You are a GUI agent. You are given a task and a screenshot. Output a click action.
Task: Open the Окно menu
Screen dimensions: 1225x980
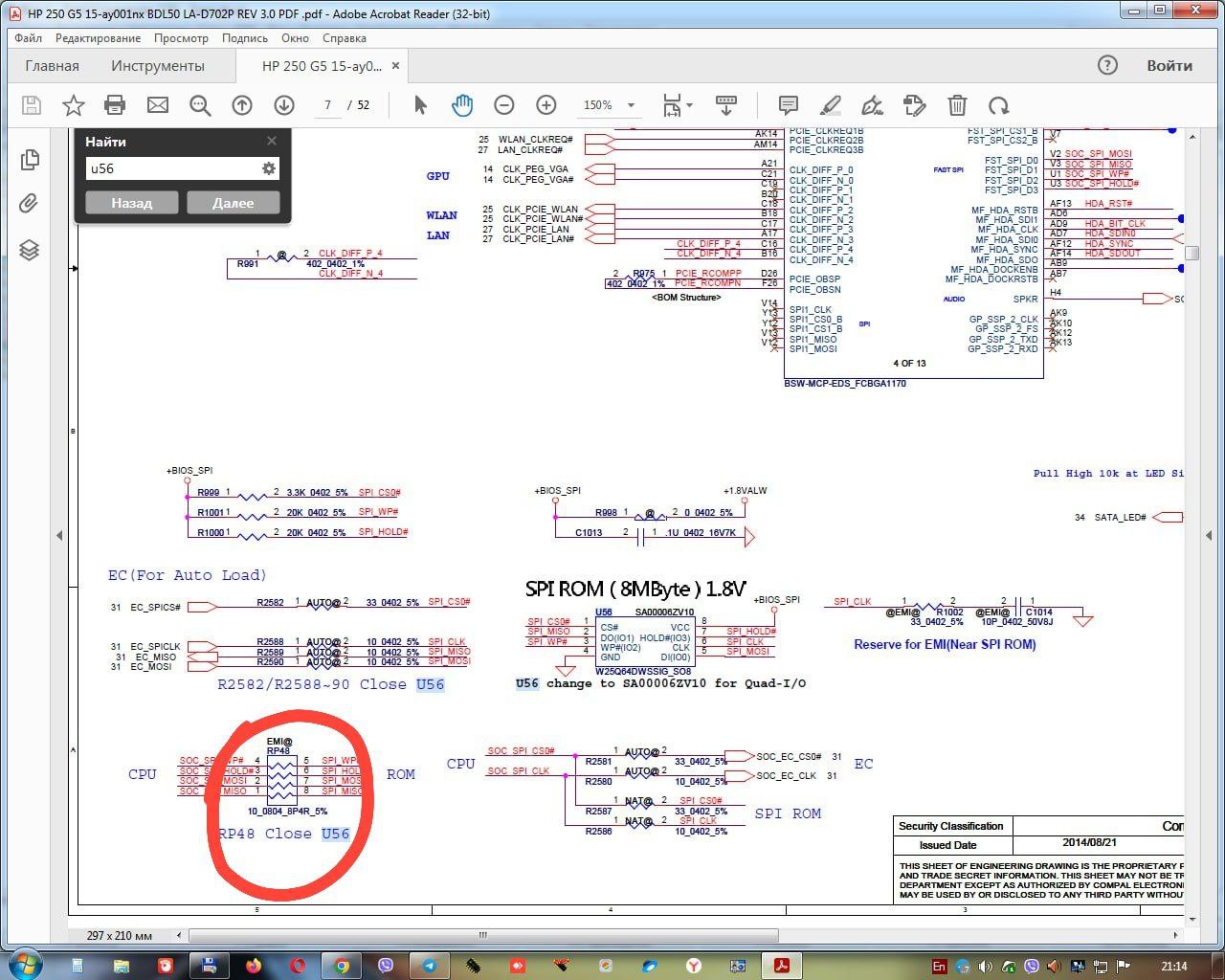coord(295,38)
